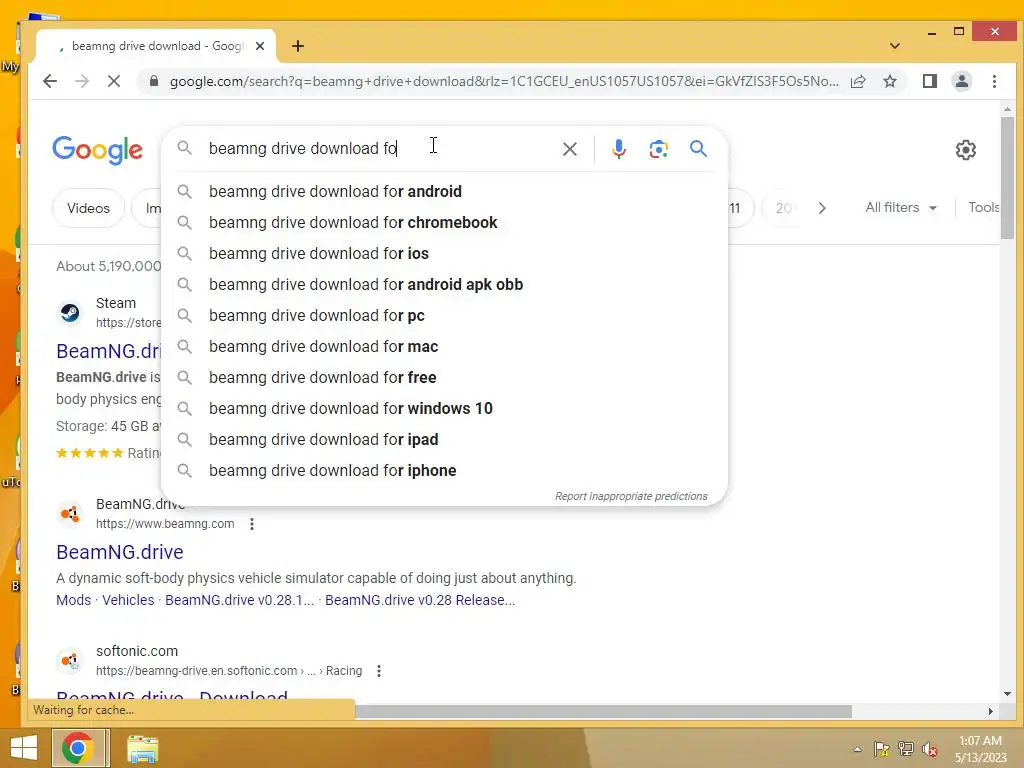The image size is (1024, 768).
Task: Open the tab search chevron
Action: [x=895, y=46]
